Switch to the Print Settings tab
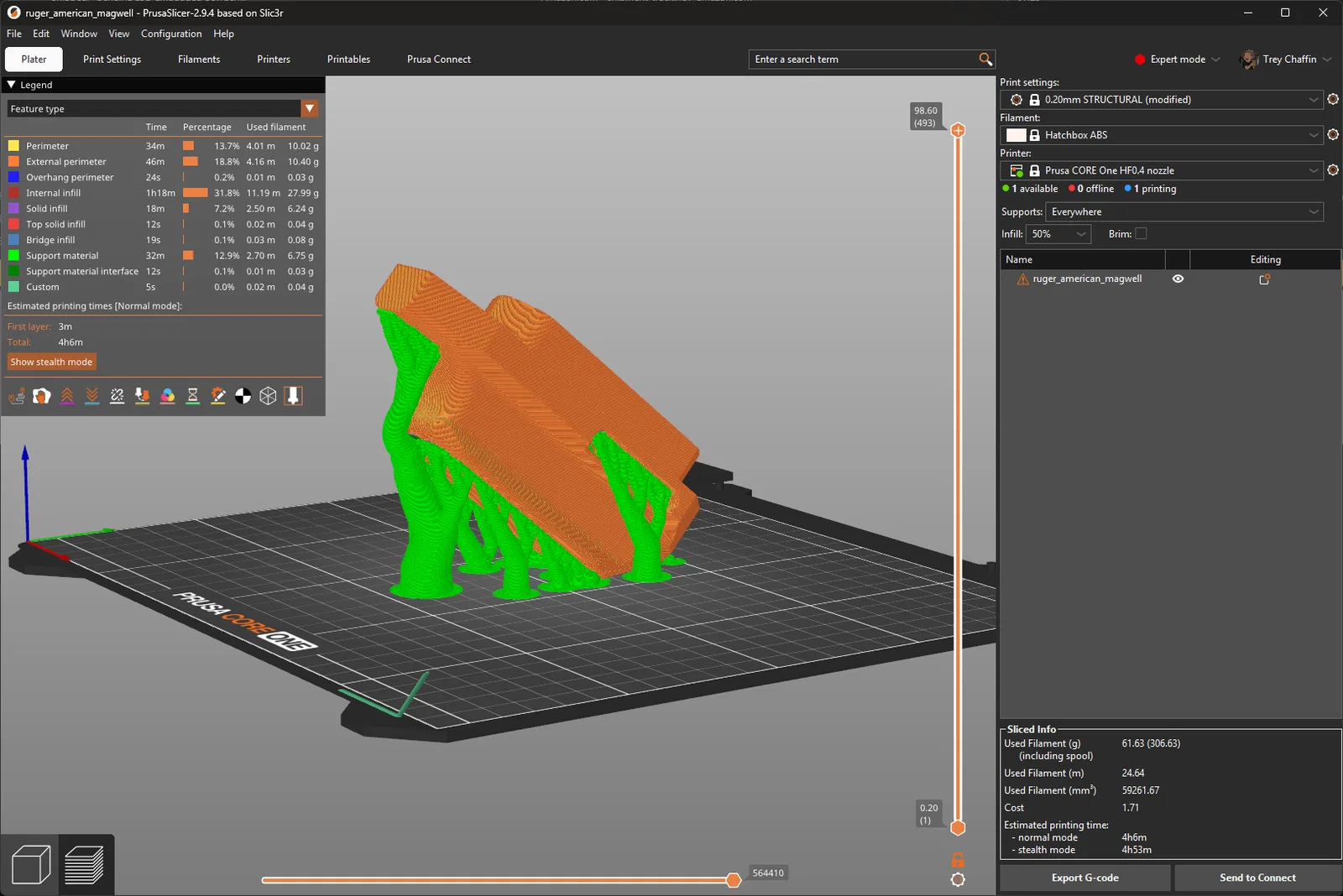This screenshot has height=896, width=1343. (112, 60)
